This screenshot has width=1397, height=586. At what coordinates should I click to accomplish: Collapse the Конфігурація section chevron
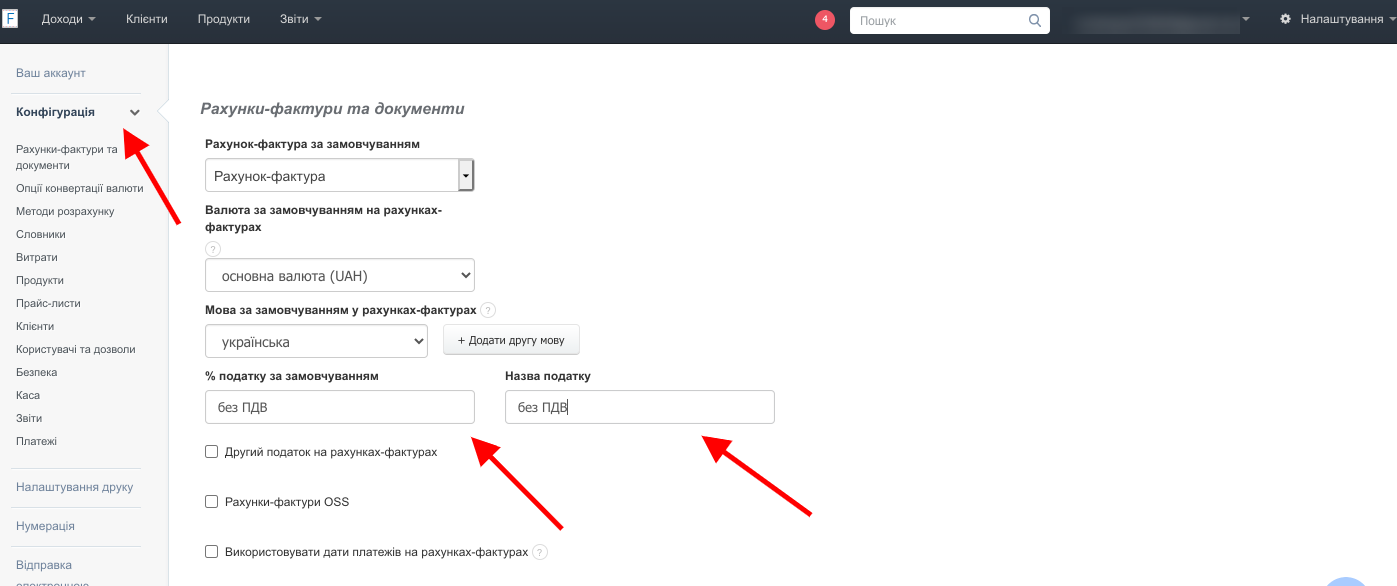click(135, 112)
